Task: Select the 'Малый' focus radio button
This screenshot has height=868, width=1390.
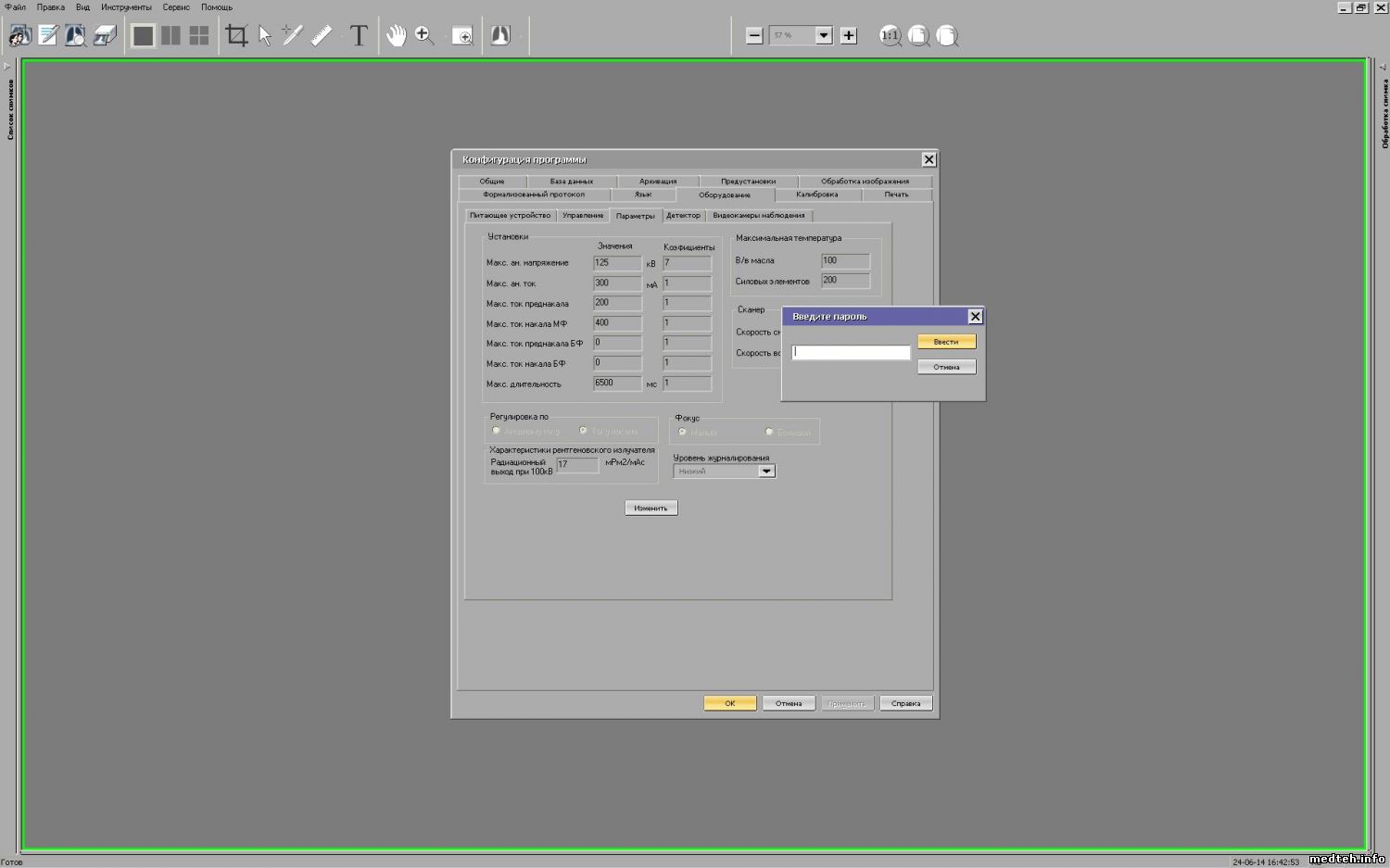Action: (683, 432)
